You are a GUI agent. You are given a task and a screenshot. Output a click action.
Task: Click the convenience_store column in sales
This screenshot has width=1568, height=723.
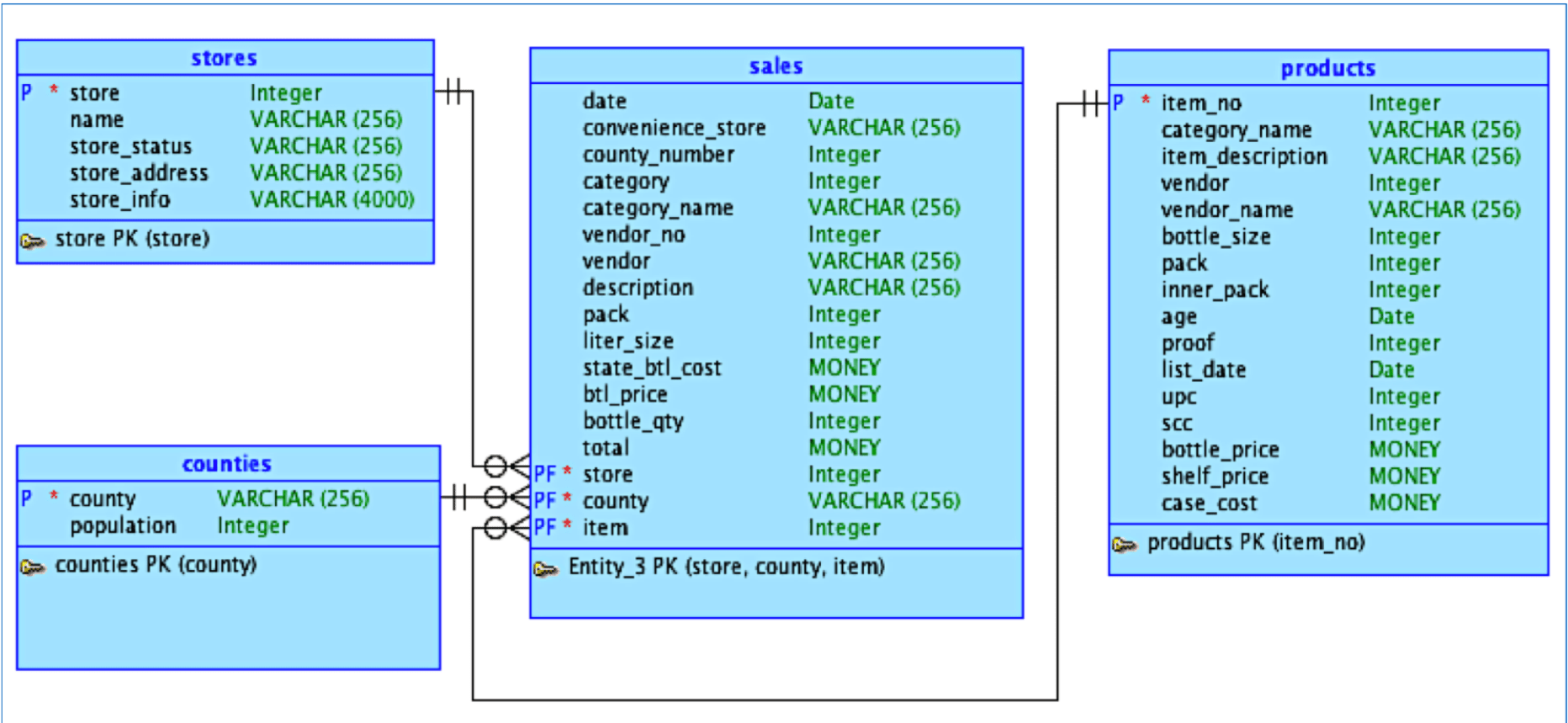(674, 128)
